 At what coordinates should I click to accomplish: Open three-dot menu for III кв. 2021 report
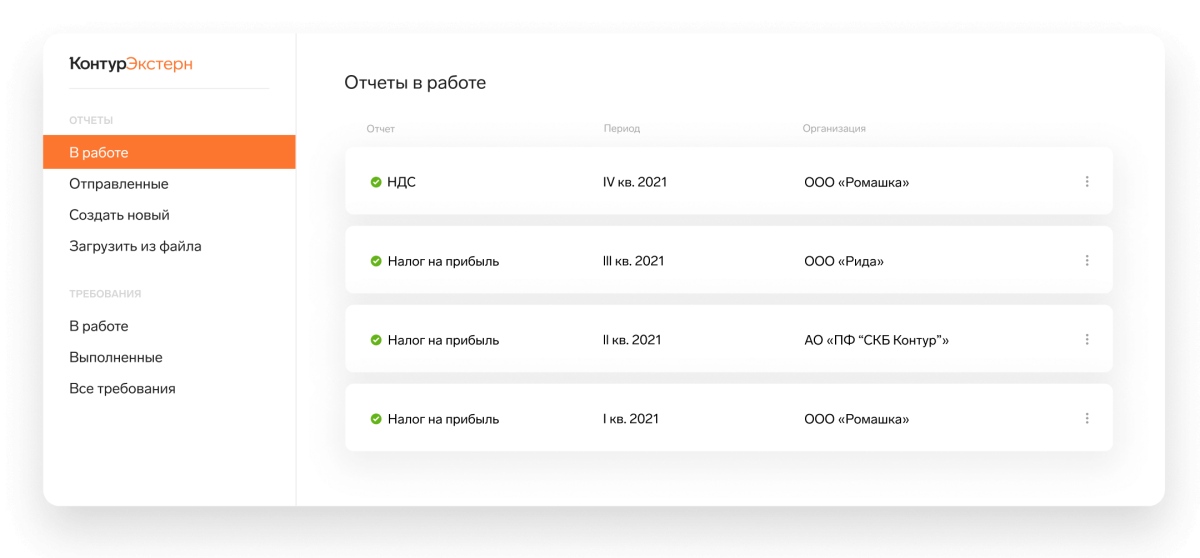click(1086, 261)
